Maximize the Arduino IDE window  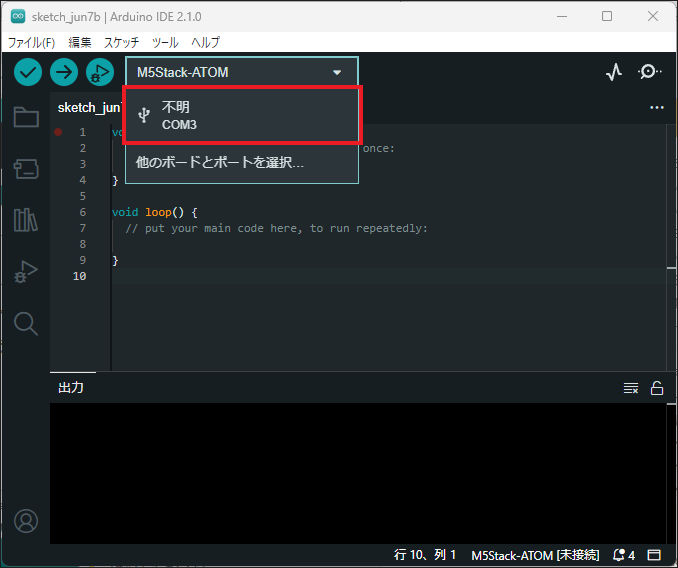[607, 16]
